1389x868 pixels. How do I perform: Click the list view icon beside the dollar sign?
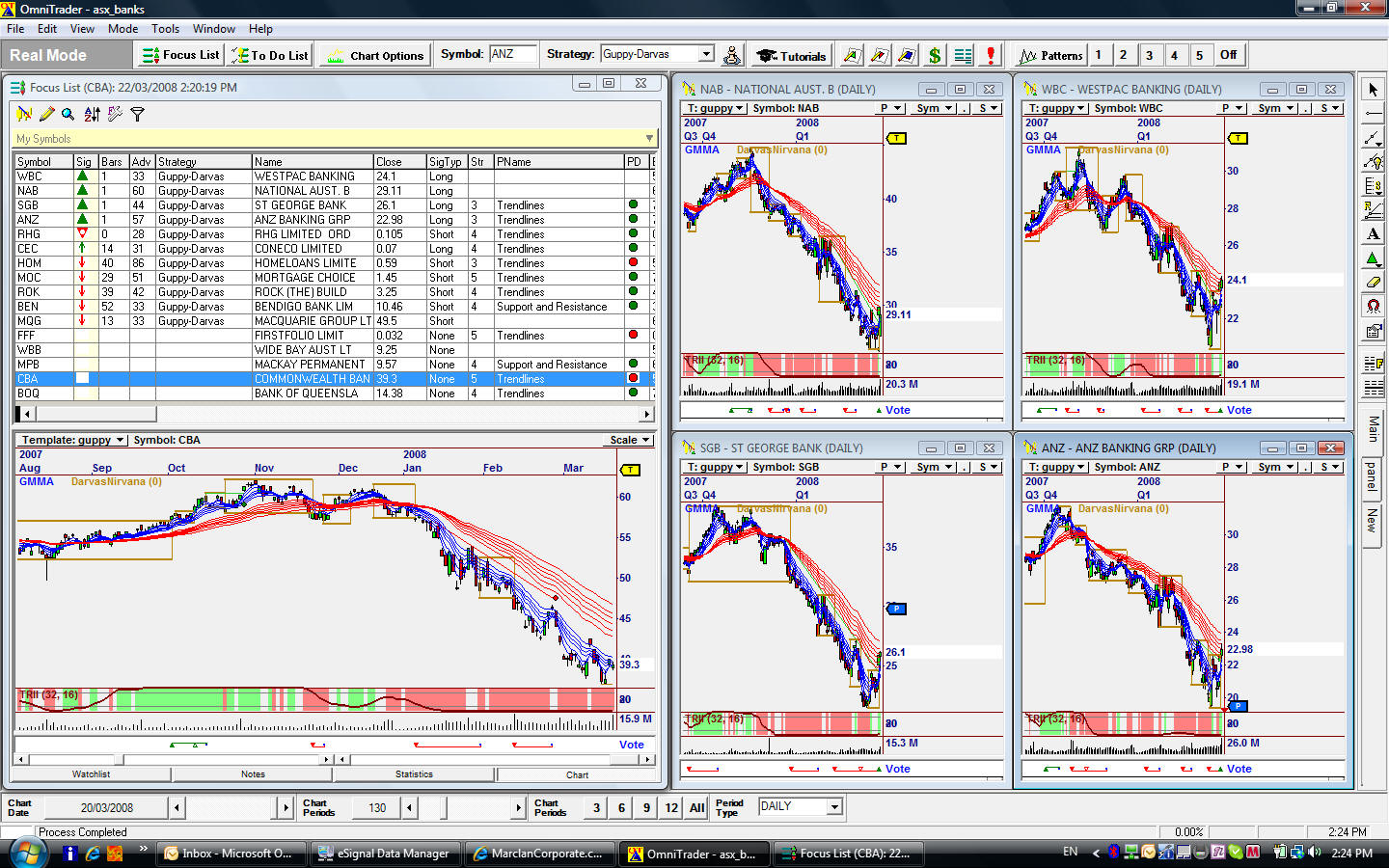962,55
